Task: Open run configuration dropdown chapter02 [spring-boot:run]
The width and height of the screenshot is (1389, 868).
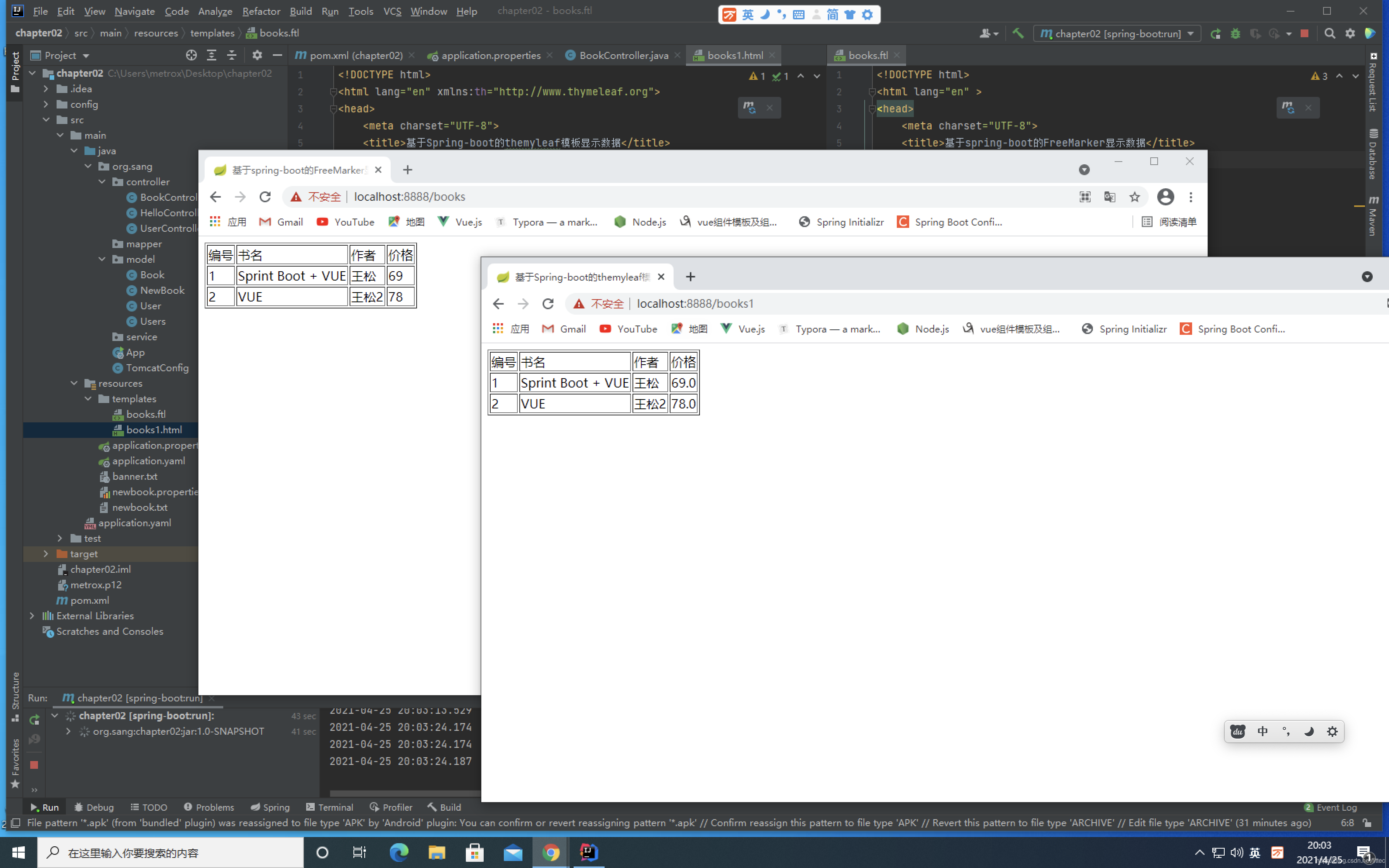Action: 1117,33
